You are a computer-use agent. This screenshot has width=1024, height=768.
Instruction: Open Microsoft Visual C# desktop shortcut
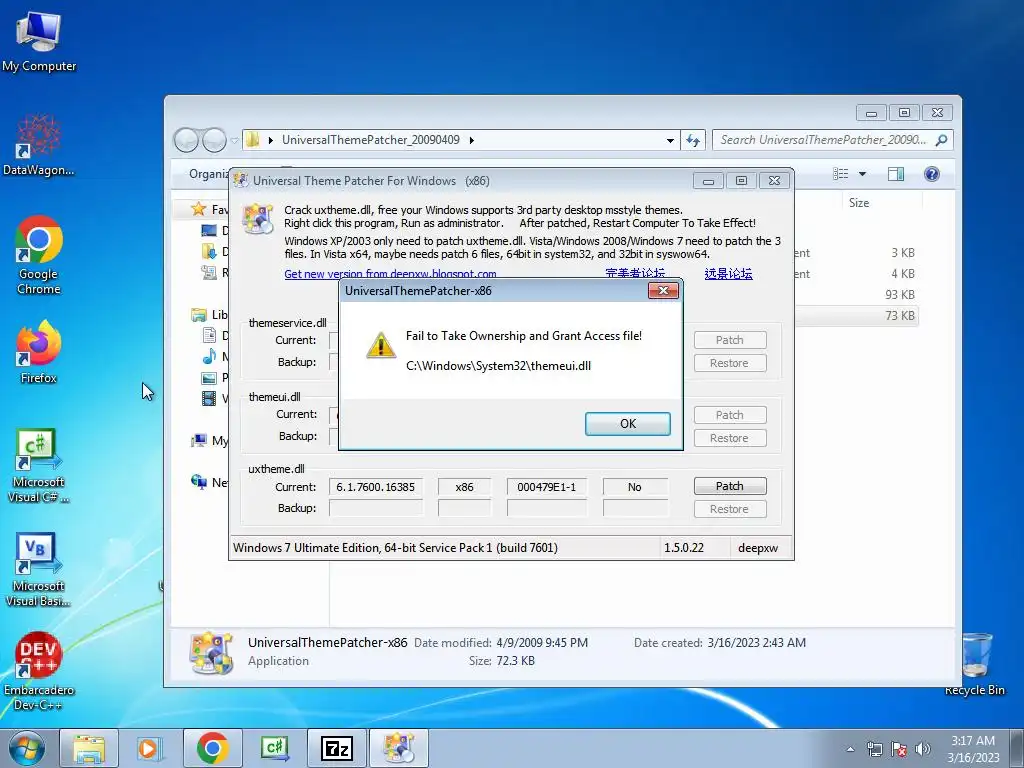coord(39,466)
